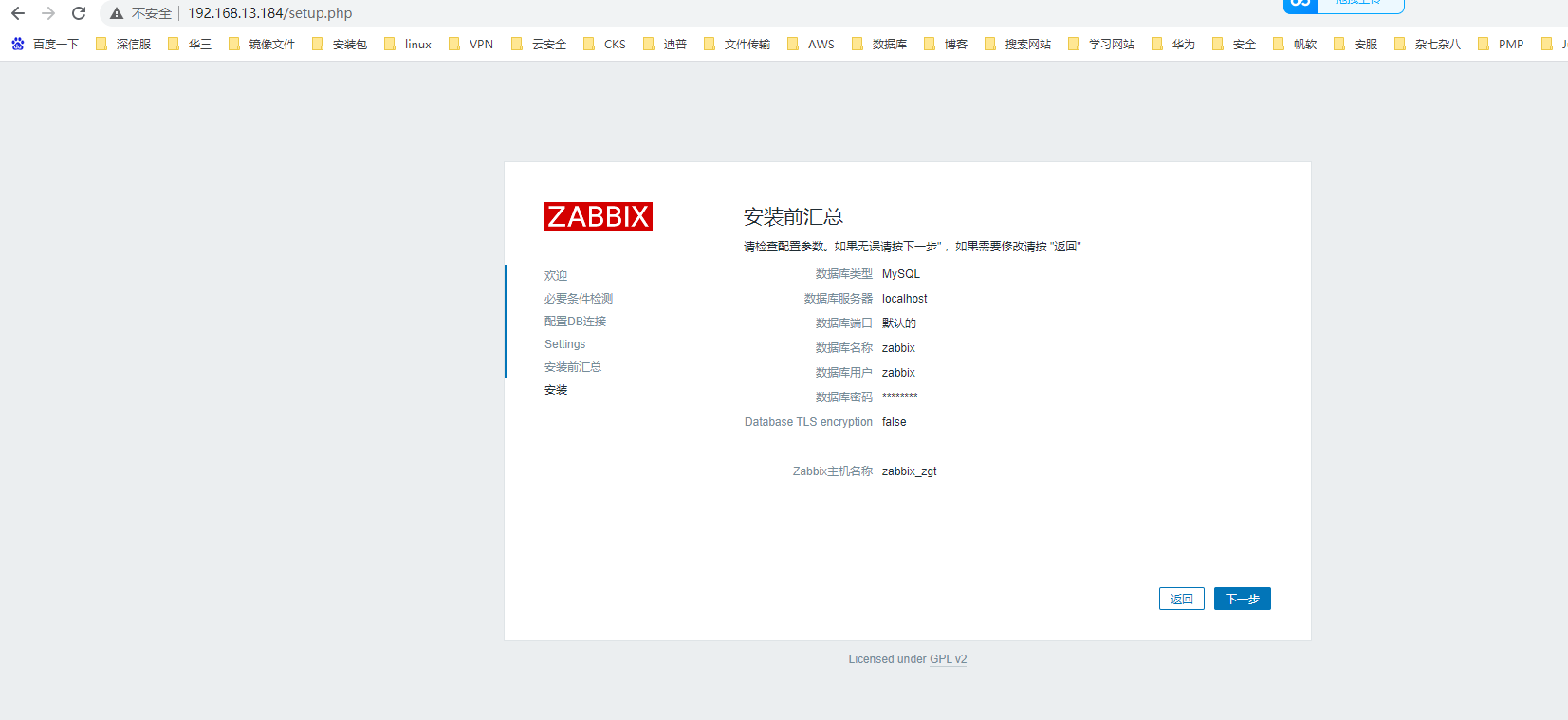Click the 默认的 database port value
This screenshot has height=720, width=1568.
[x=899, y=323]
